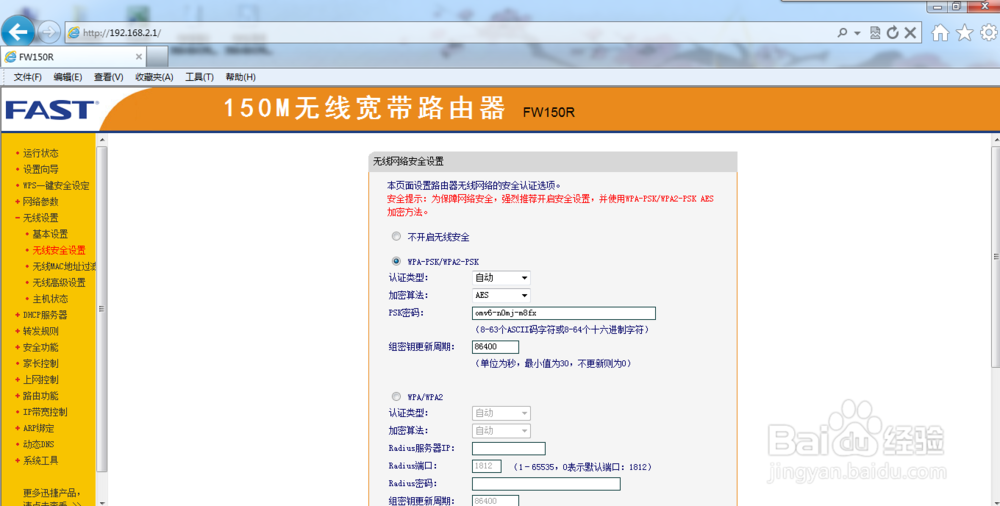Click the compatibility view icon in address bar
1000x506 pixels.
(875, 33)
